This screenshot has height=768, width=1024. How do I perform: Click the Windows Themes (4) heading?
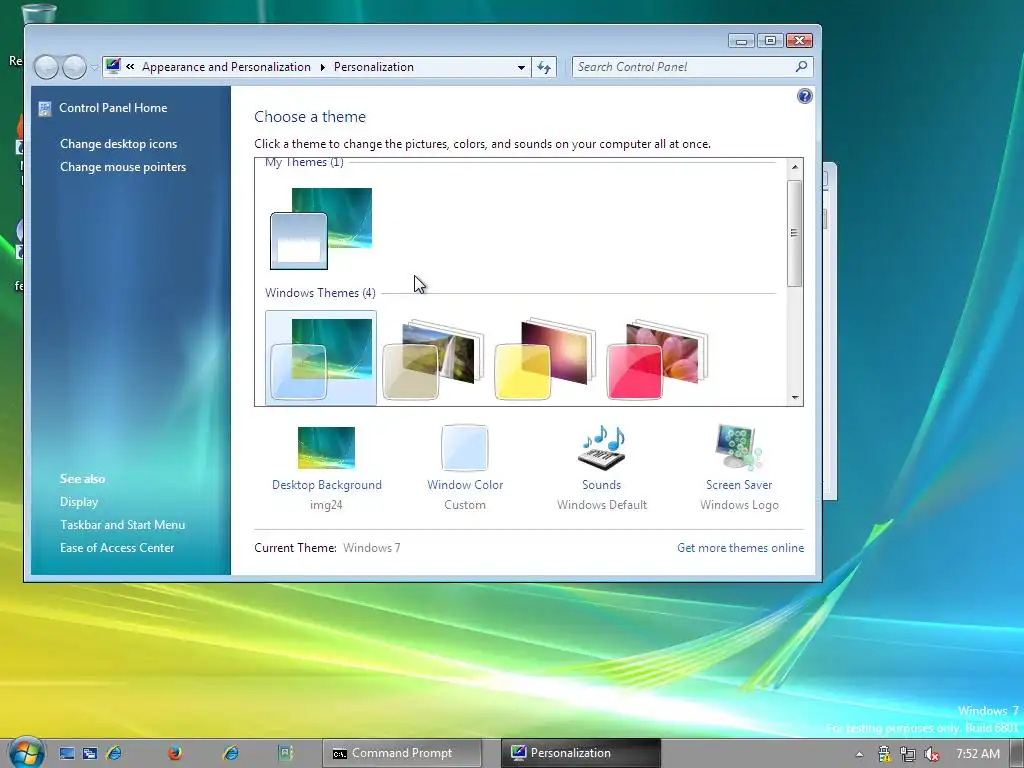[x=320, y=293]
